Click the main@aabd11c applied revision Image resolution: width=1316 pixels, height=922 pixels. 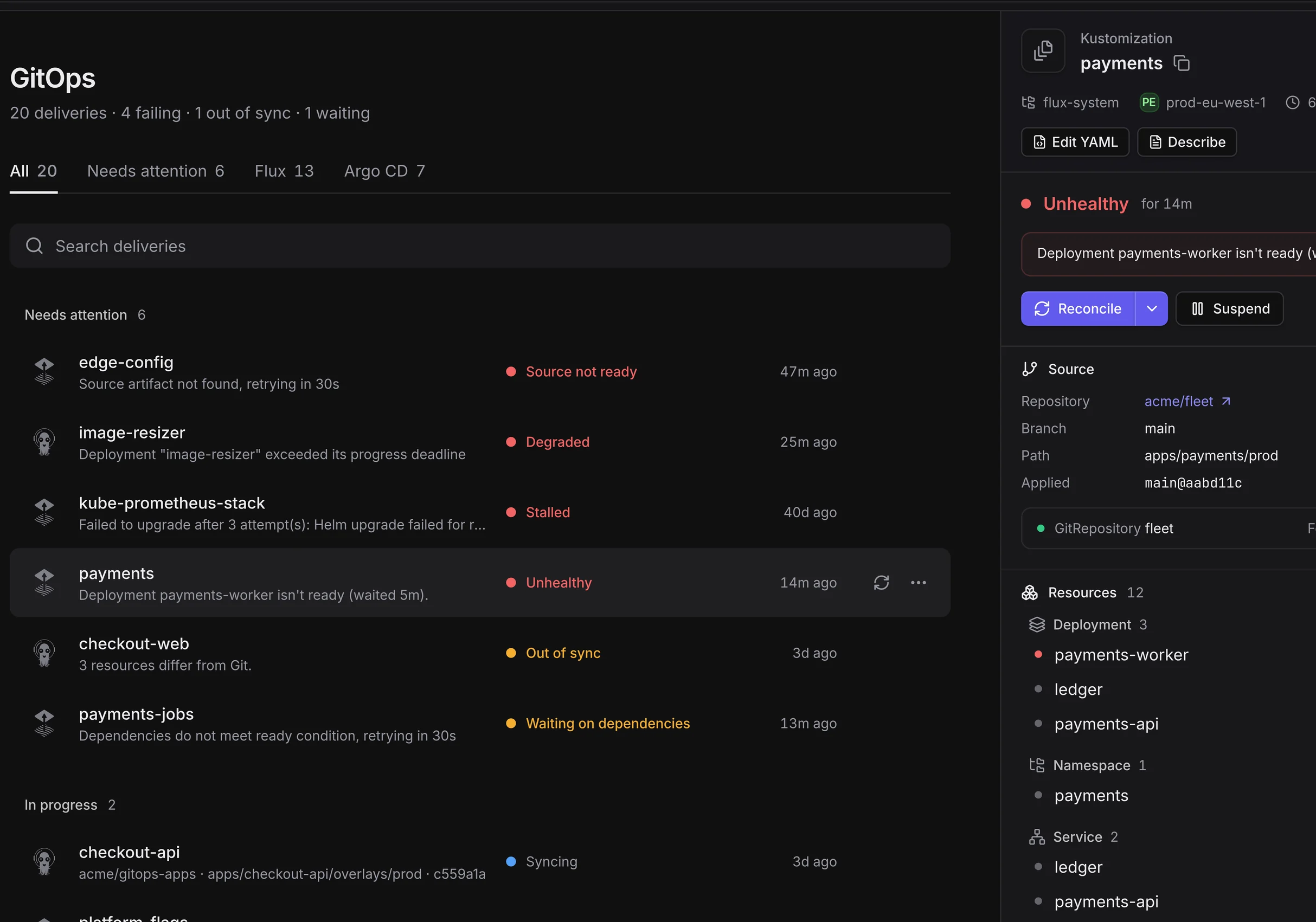tap(1193, 483)
